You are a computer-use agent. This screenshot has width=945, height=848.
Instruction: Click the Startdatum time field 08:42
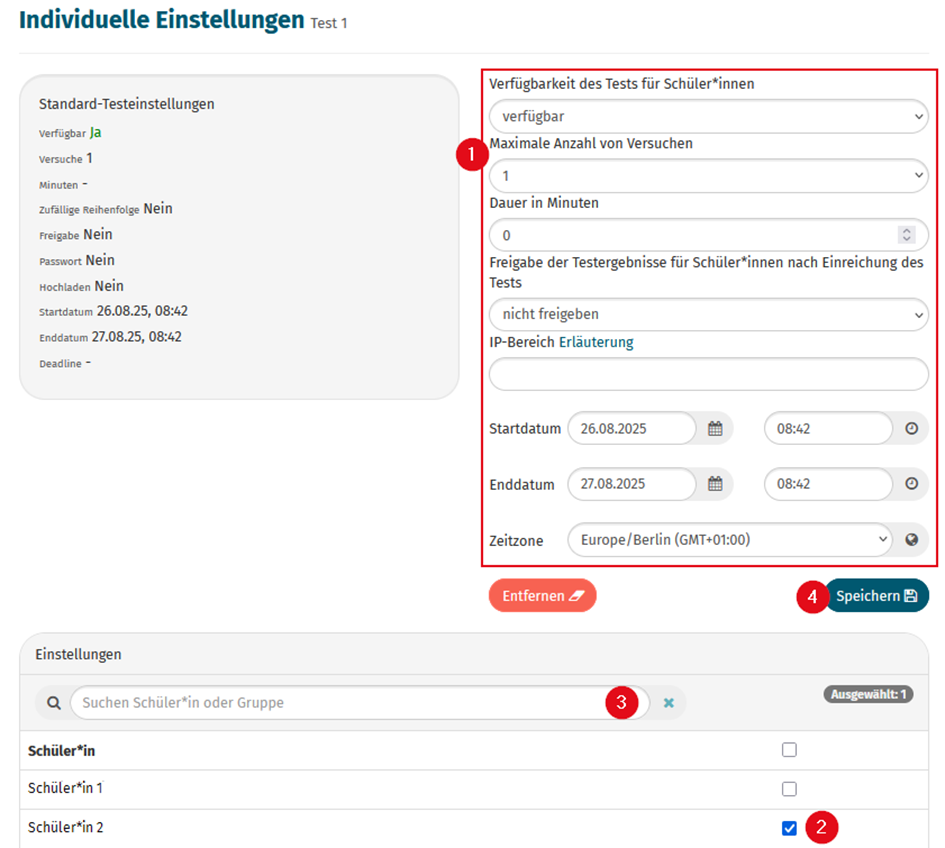point(828,429)
